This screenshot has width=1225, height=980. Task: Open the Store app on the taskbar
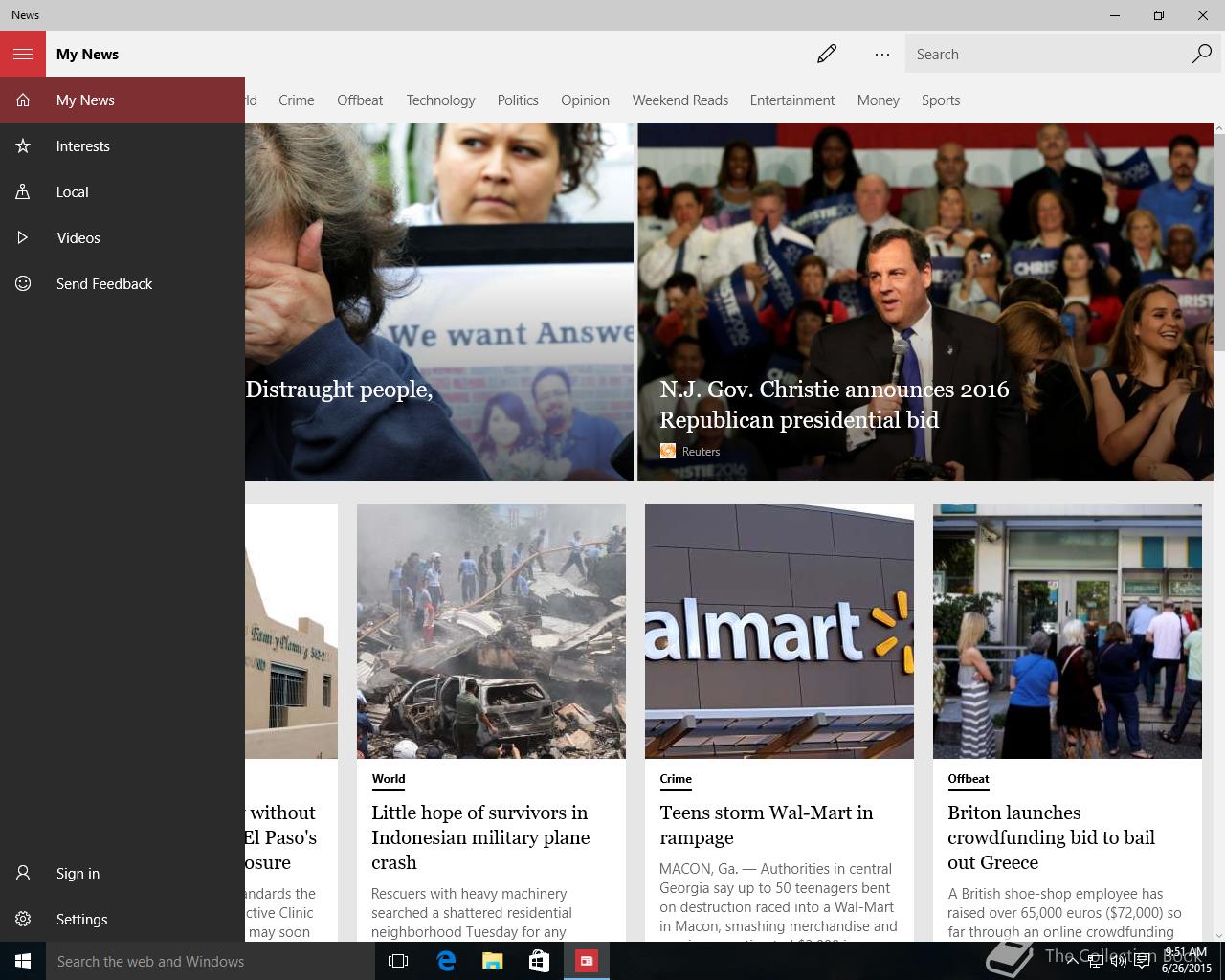tap(540, 961)
